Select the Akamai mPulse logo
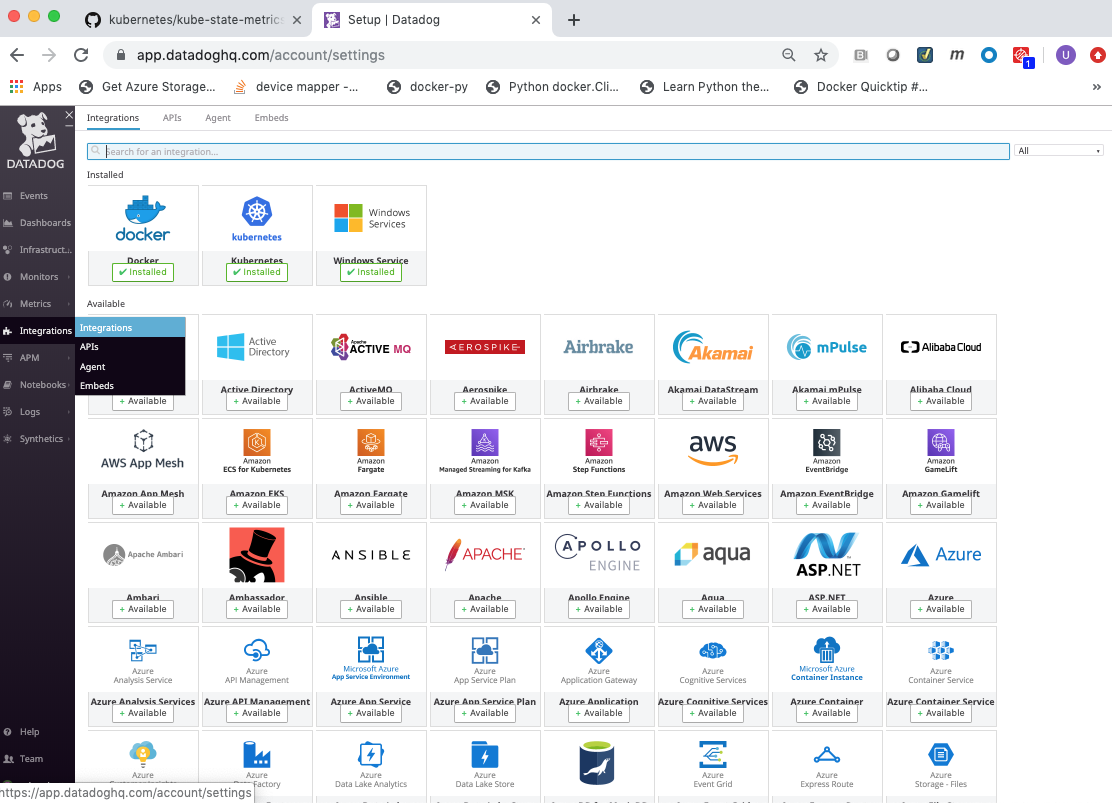 [x=827, y=347]
